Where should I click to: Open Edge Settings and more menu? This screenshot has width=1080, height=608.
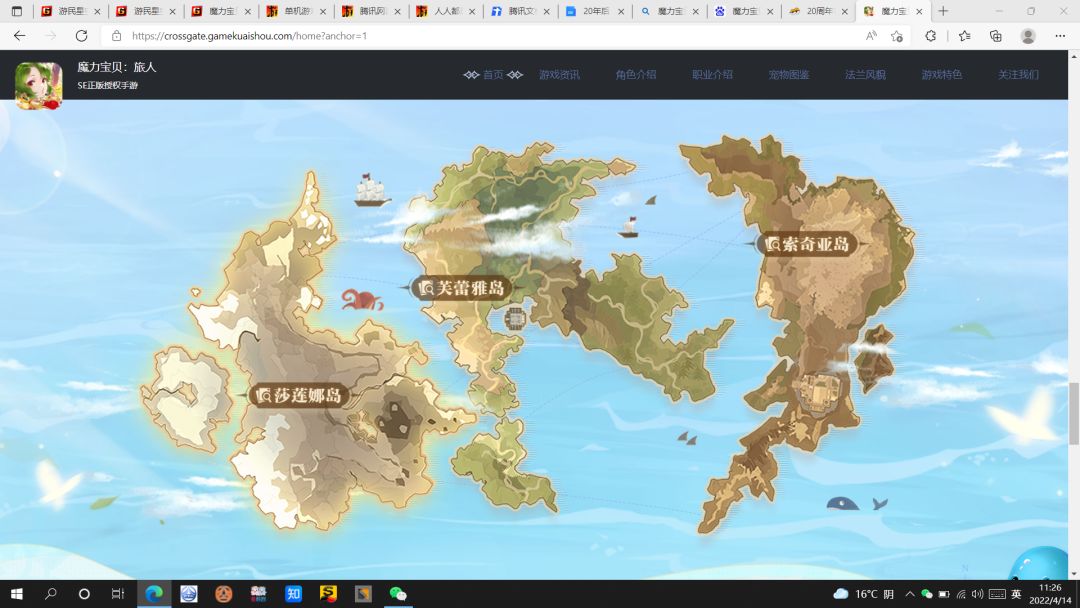[x=1060, y=36]
